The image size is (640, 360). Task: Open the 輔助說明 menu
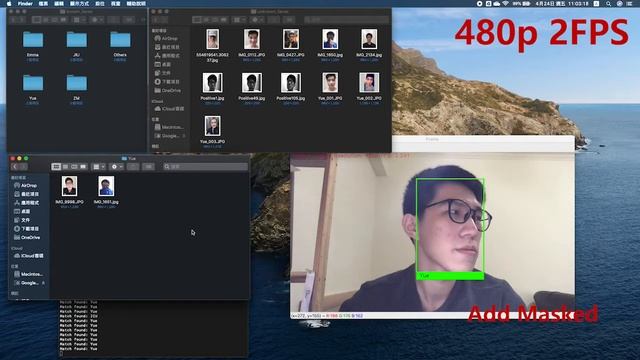pyautogui.click(x=136, y=4)
